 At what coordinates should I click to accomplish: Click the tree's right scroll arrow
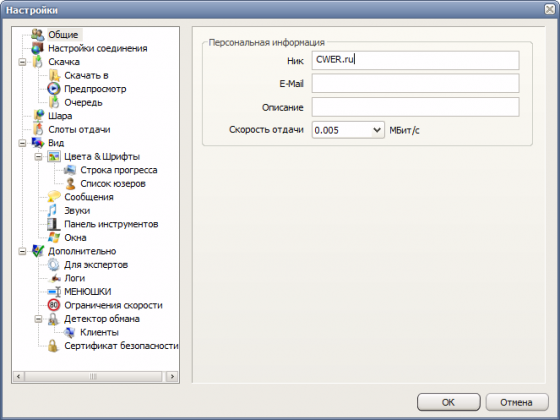[172, 376]
